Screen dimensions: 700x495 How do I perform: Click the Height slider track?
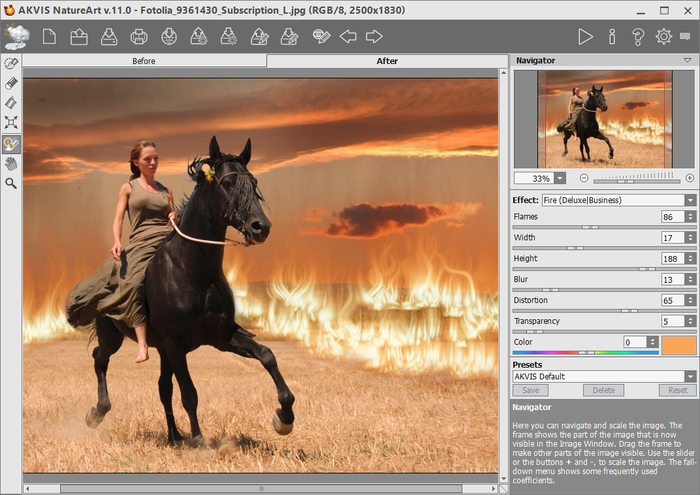[604, 269]
